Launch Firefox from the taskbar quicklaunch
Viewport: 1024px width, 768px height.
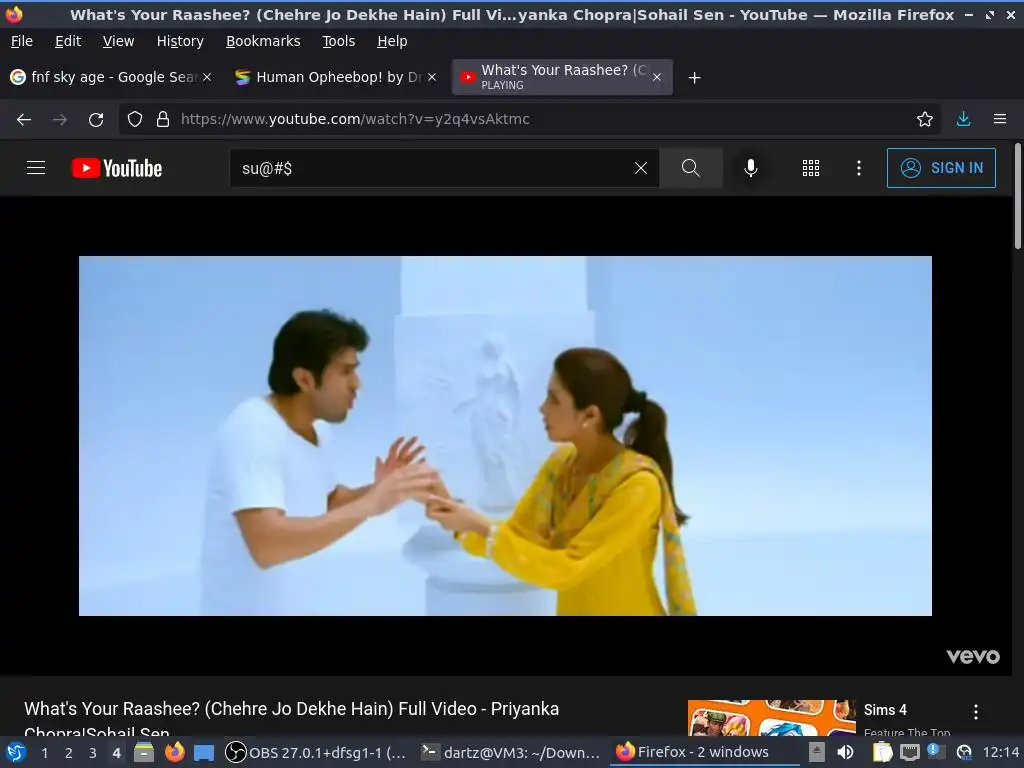pos(174,752)
